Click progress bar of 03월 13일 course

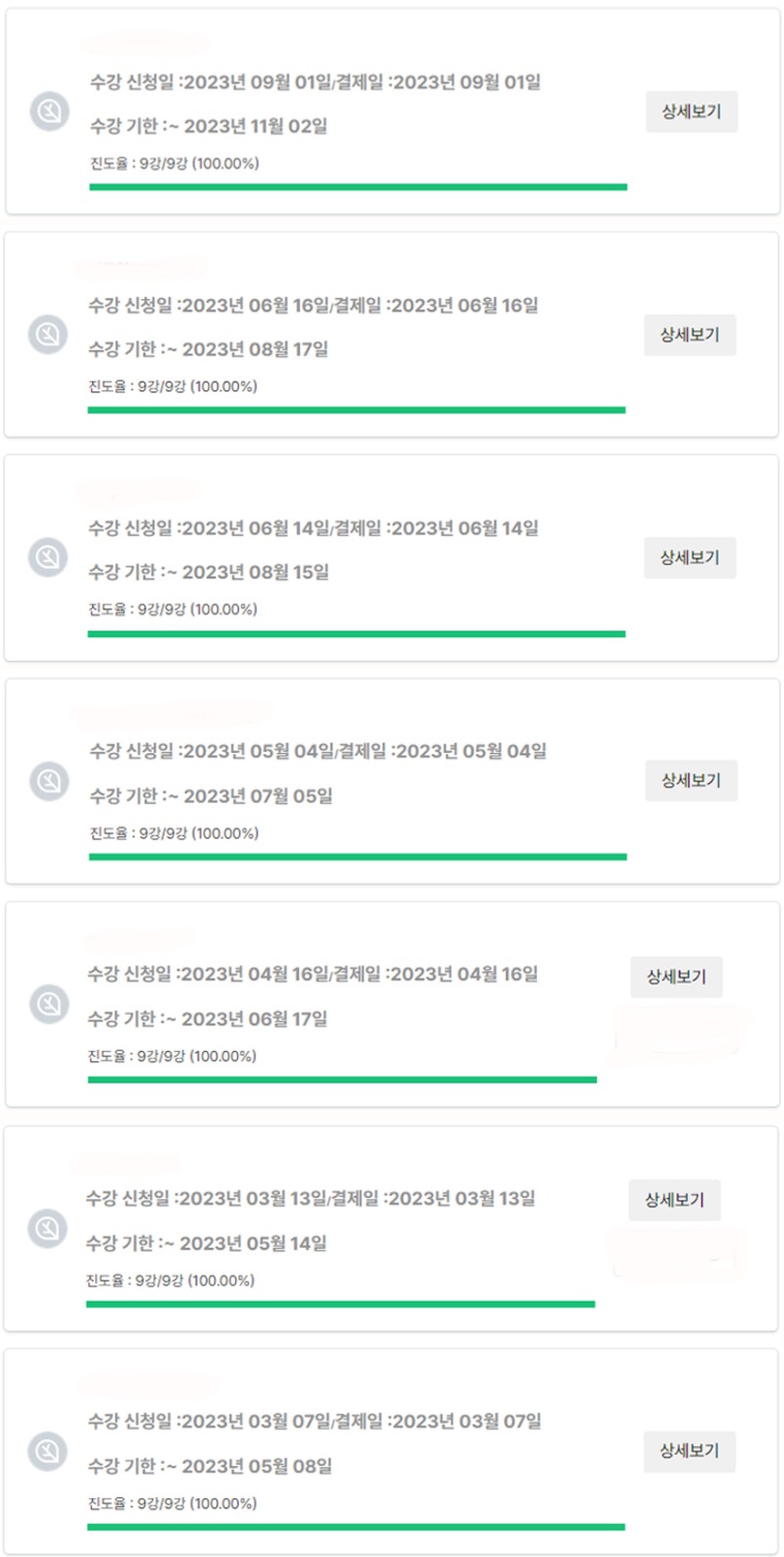pyautogui.click(x=340, y=1304)
